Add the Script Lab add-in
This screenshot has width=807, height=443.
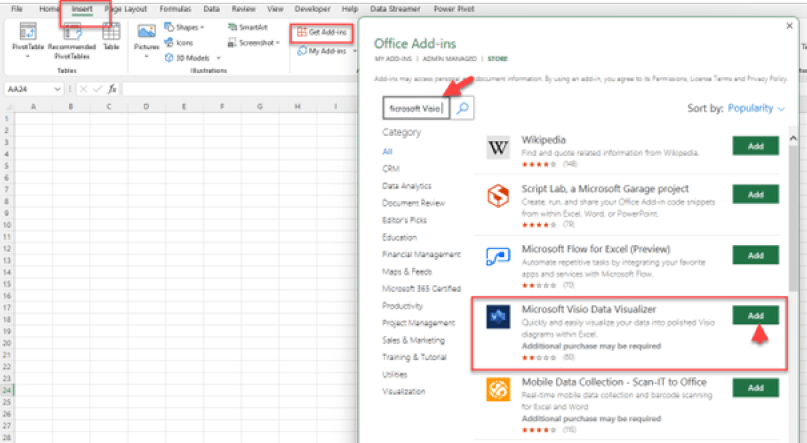[x=756, y=194]
